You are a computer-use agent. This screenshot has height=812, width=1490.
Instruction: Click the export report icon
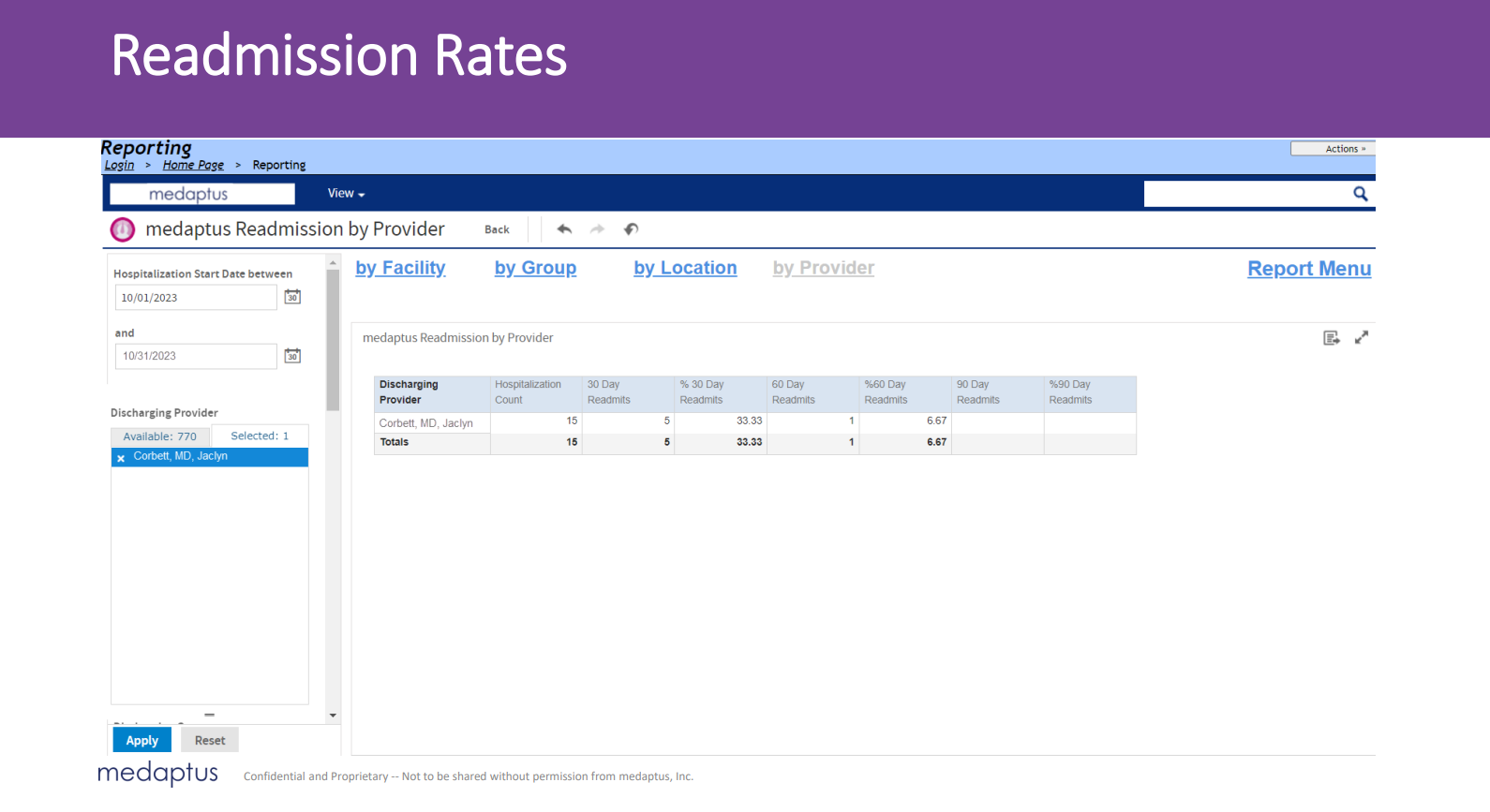pos(1331,338)
